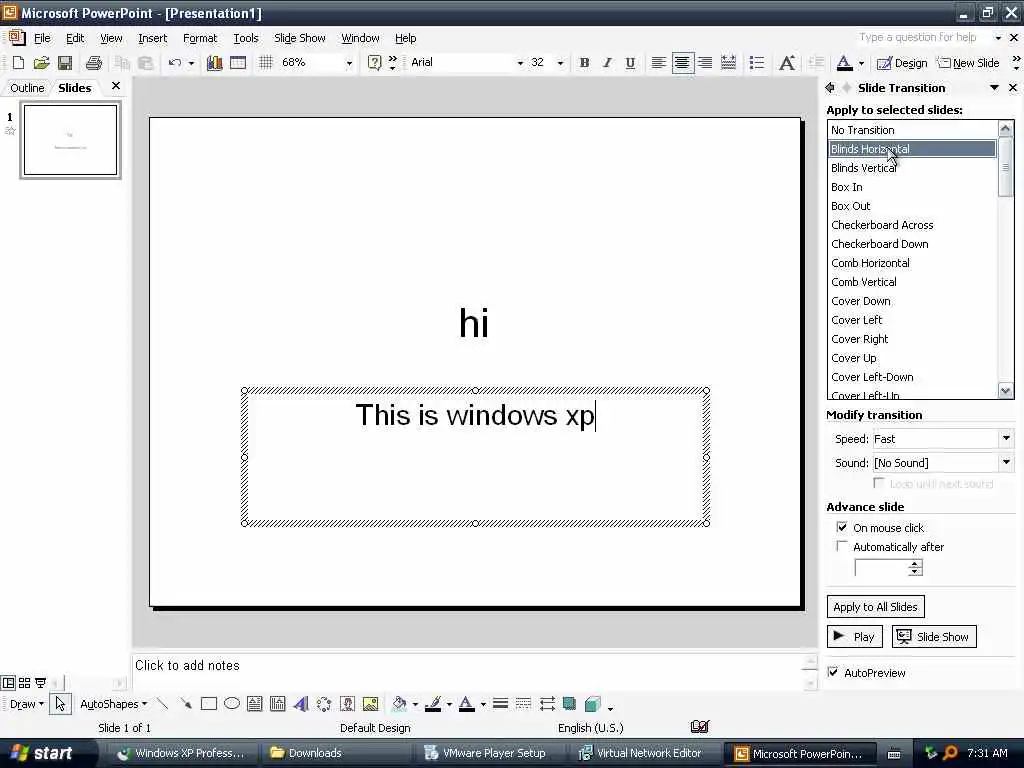This screenshot has height=768, width=1024.
Task: Open the AutoShapes menu
Action: (x=113, y=704)
